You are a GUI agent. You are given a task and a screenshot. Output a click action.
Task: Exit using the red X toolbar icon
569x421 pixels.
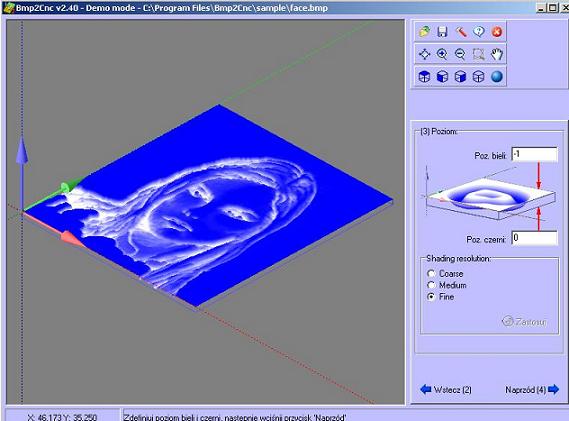[497, 32]
